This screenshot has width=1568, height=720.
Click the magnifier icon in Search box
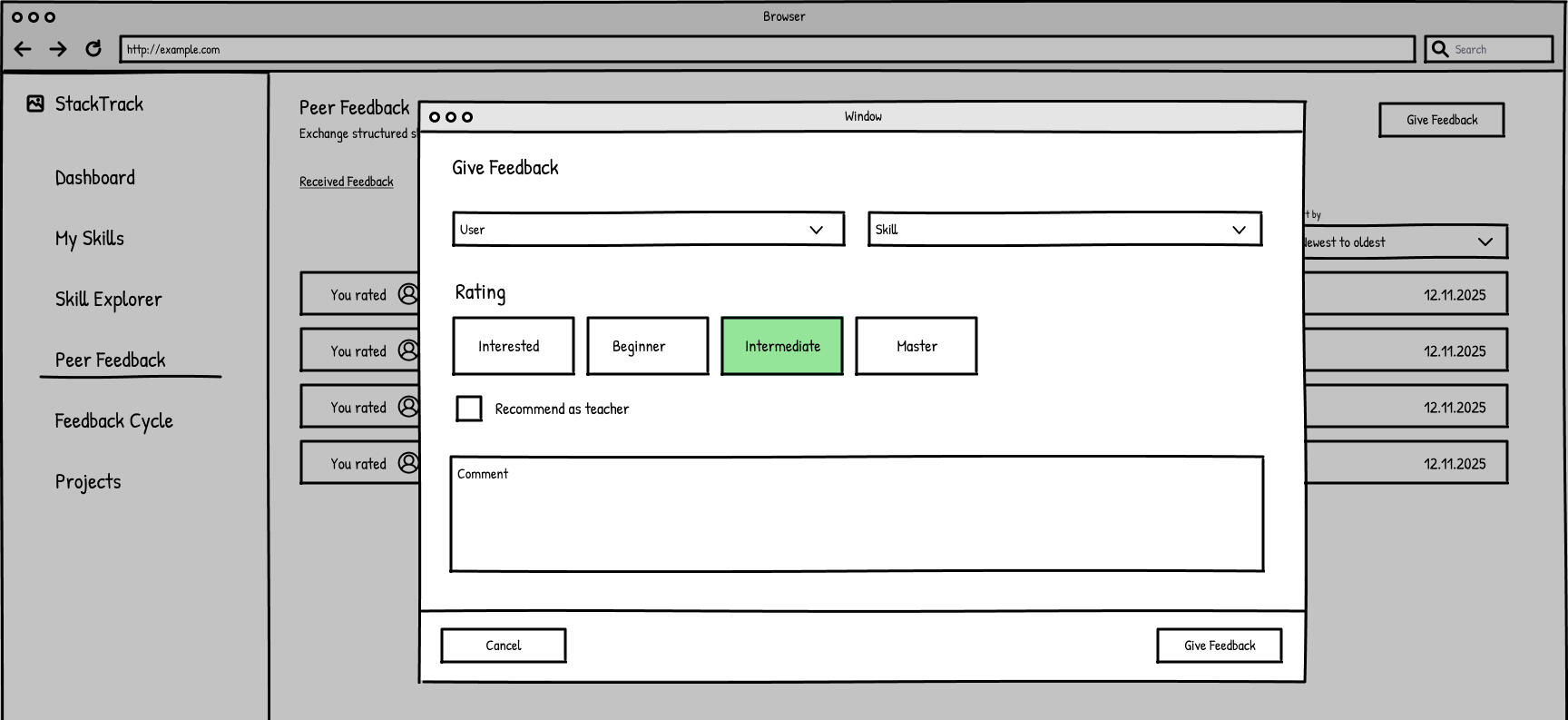(x=1440, y=49)
